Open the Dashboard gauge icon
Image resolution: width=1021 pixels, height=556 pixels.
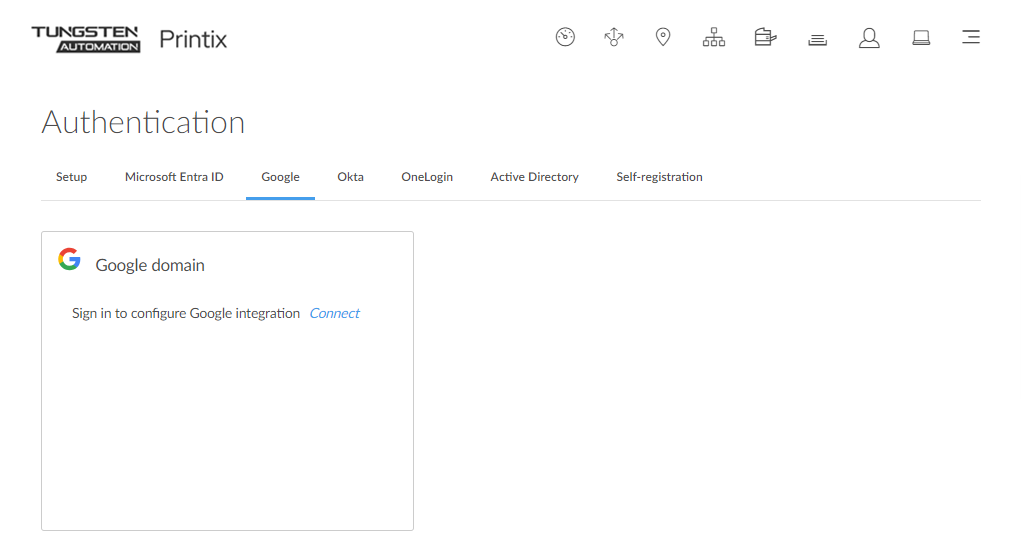pyautogui.click(x=565, y=38)
